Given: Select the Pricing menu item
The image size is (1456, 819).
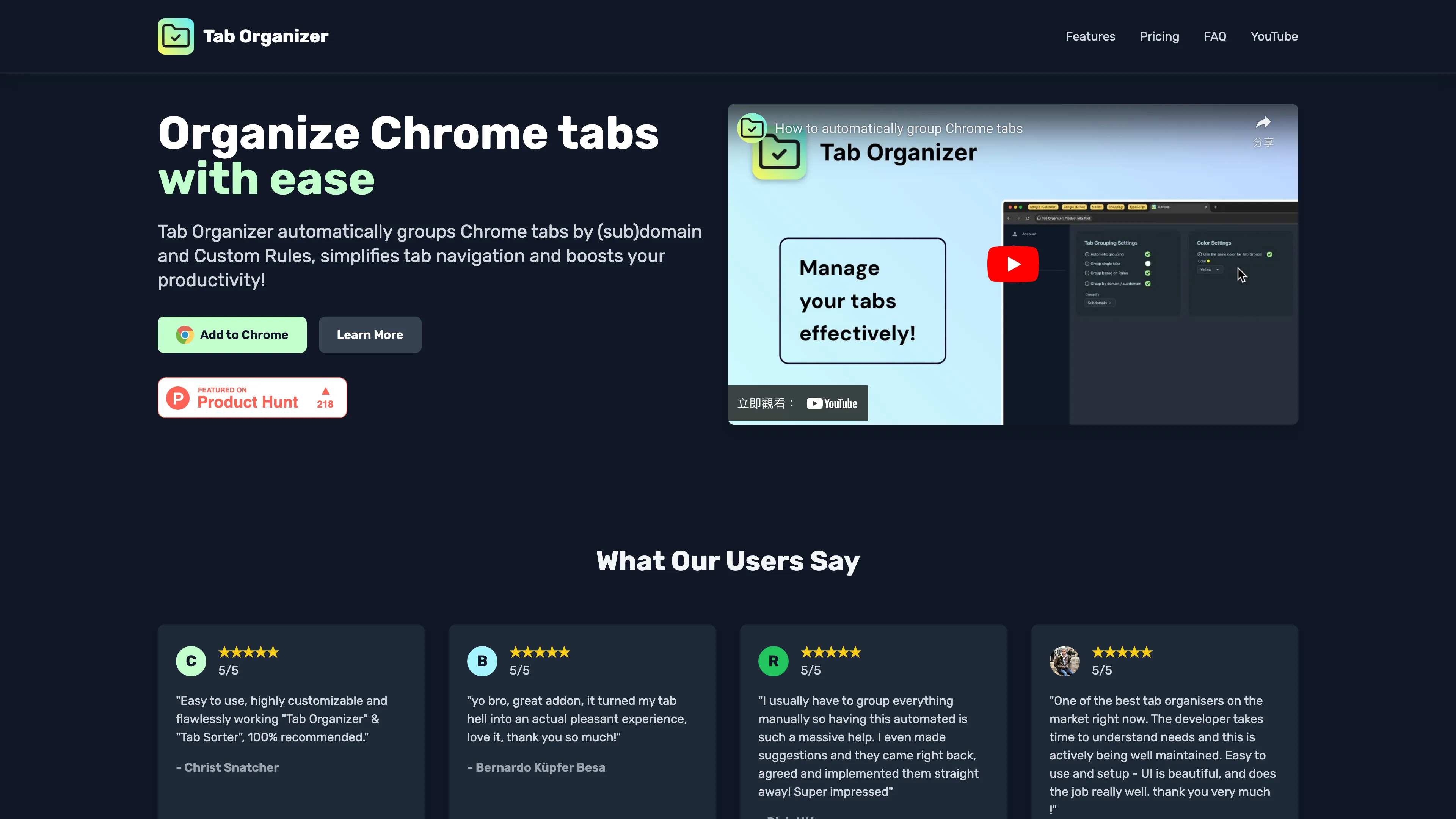Looking at the screenshot, I should click(x=1159, y=36).
